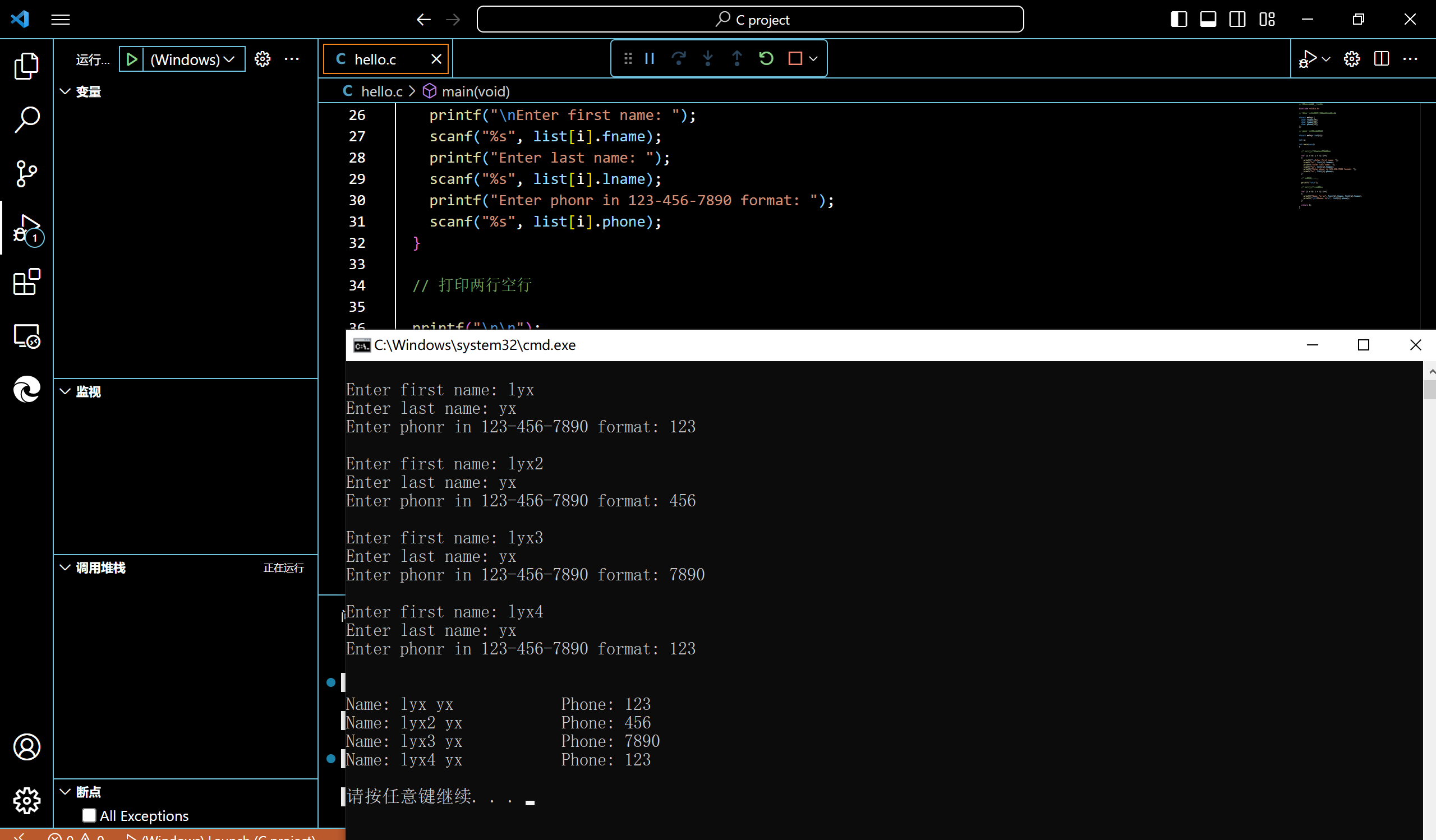Click the Step Out debug icon
This screenshot has width=1436, height=840.
(x=737, y=58)
